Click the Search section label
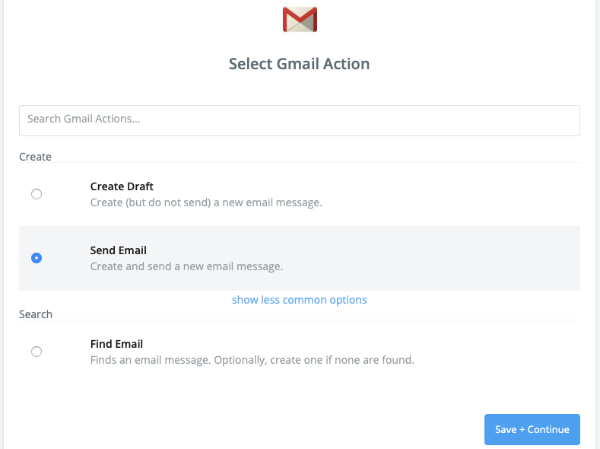 [x=36, y=314]
